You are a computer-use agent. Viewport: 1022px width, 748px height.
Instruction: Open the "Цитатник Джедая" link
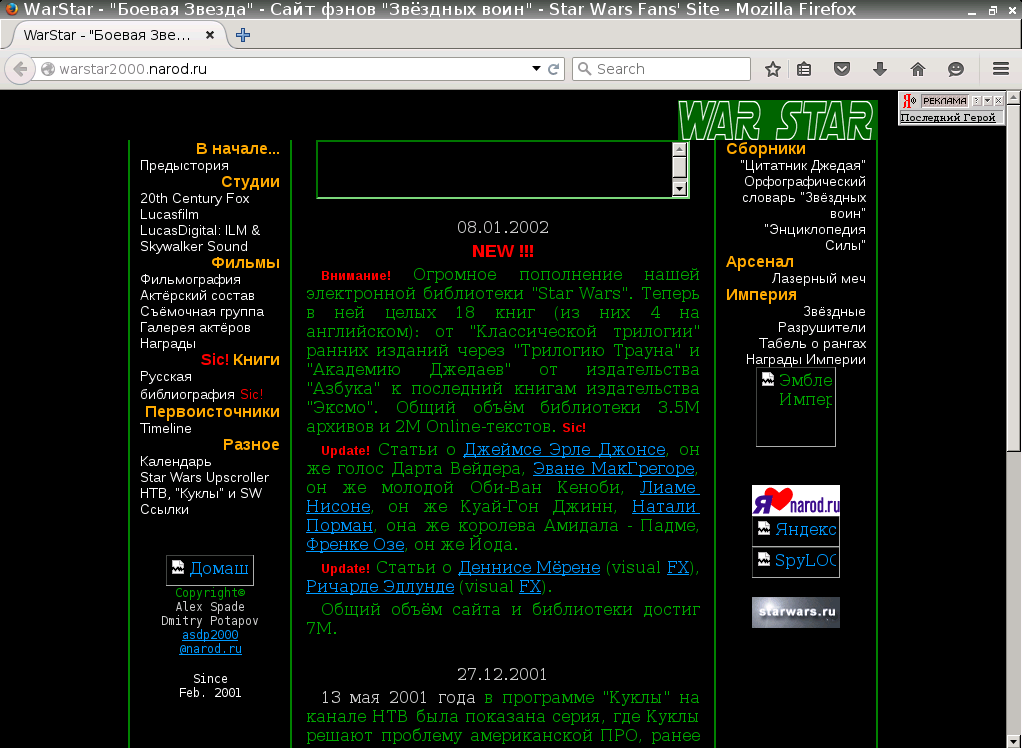[x=803, y=165]
